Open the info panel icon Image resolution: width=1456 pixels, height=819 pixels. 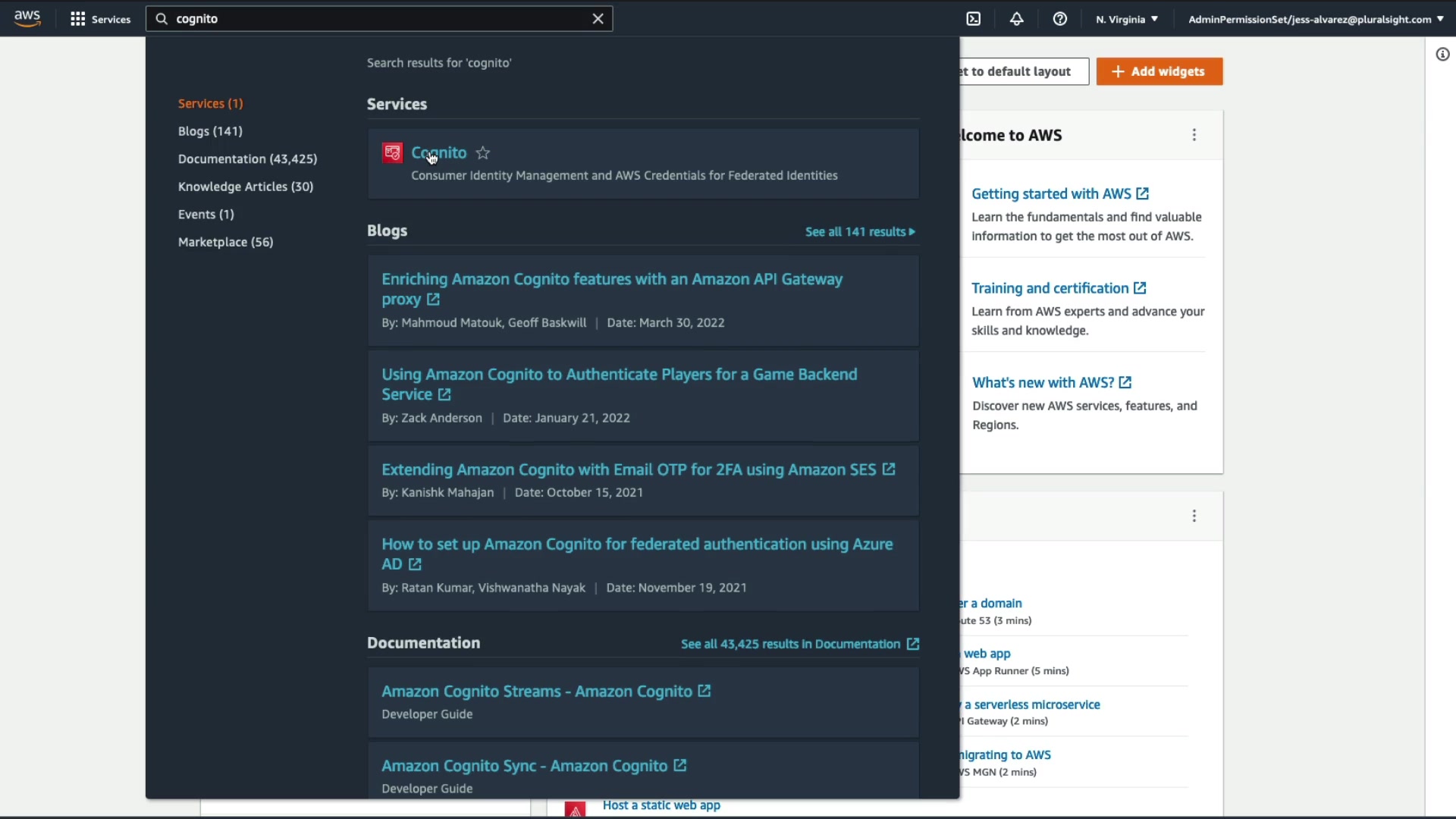coord(1442,55)
